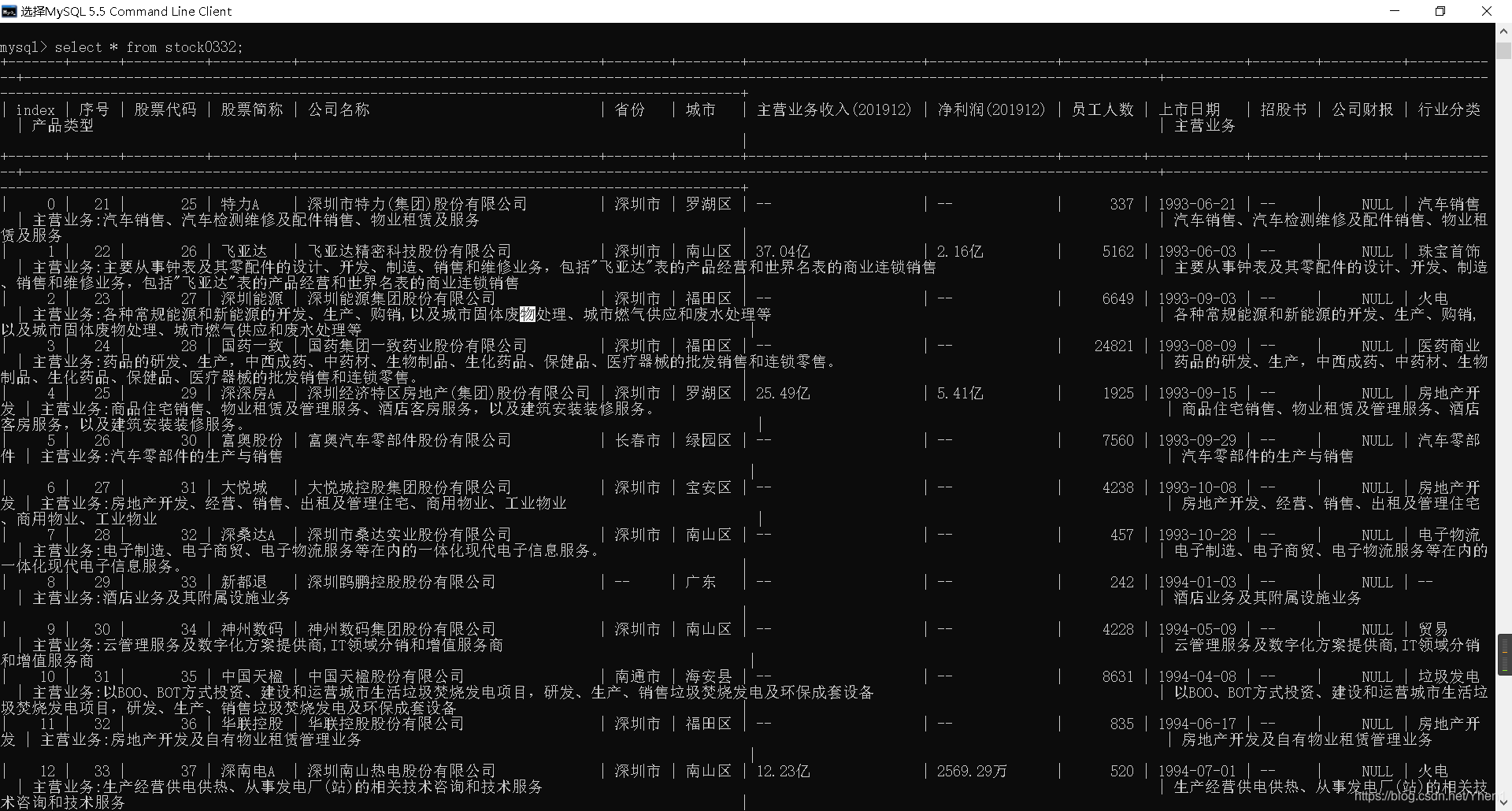This screenshot has height=811, width=1512.
Task: Click the '公司财报' column header
Action: (x=1362, y=109)
